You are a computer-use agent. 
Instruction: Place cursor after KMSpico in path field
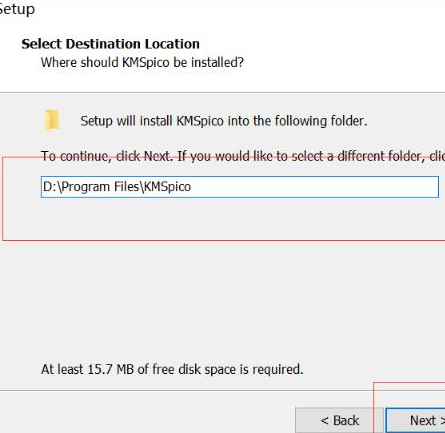(x=192, y=187)
